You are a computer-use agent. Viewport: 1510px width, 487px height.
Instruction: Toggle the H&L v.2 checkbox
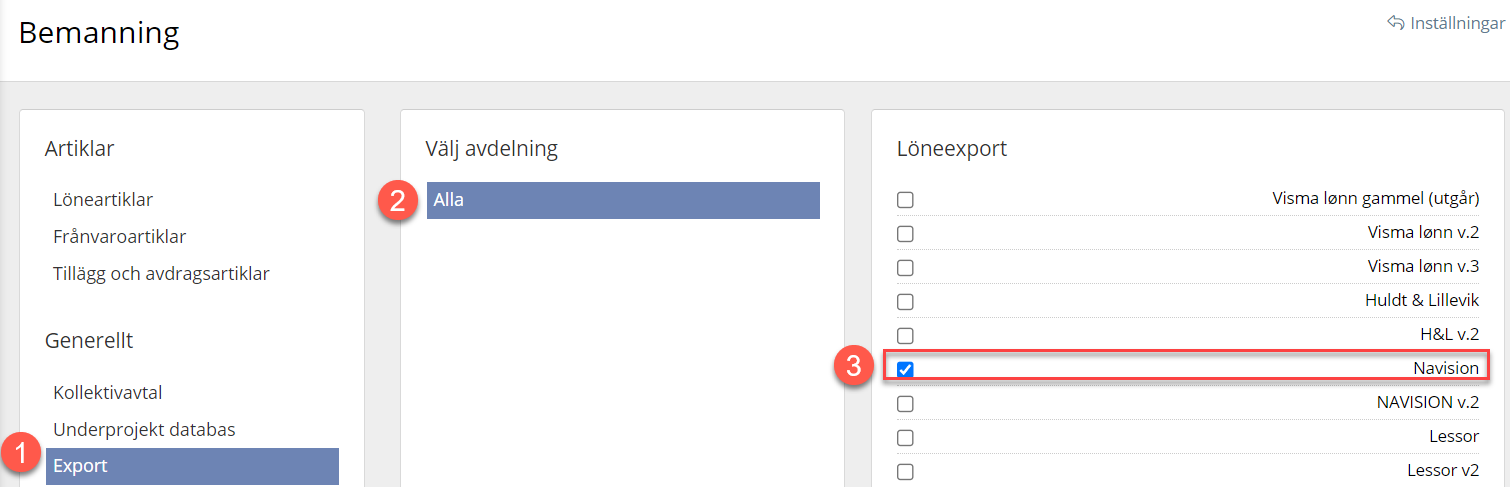click(905, 336)
